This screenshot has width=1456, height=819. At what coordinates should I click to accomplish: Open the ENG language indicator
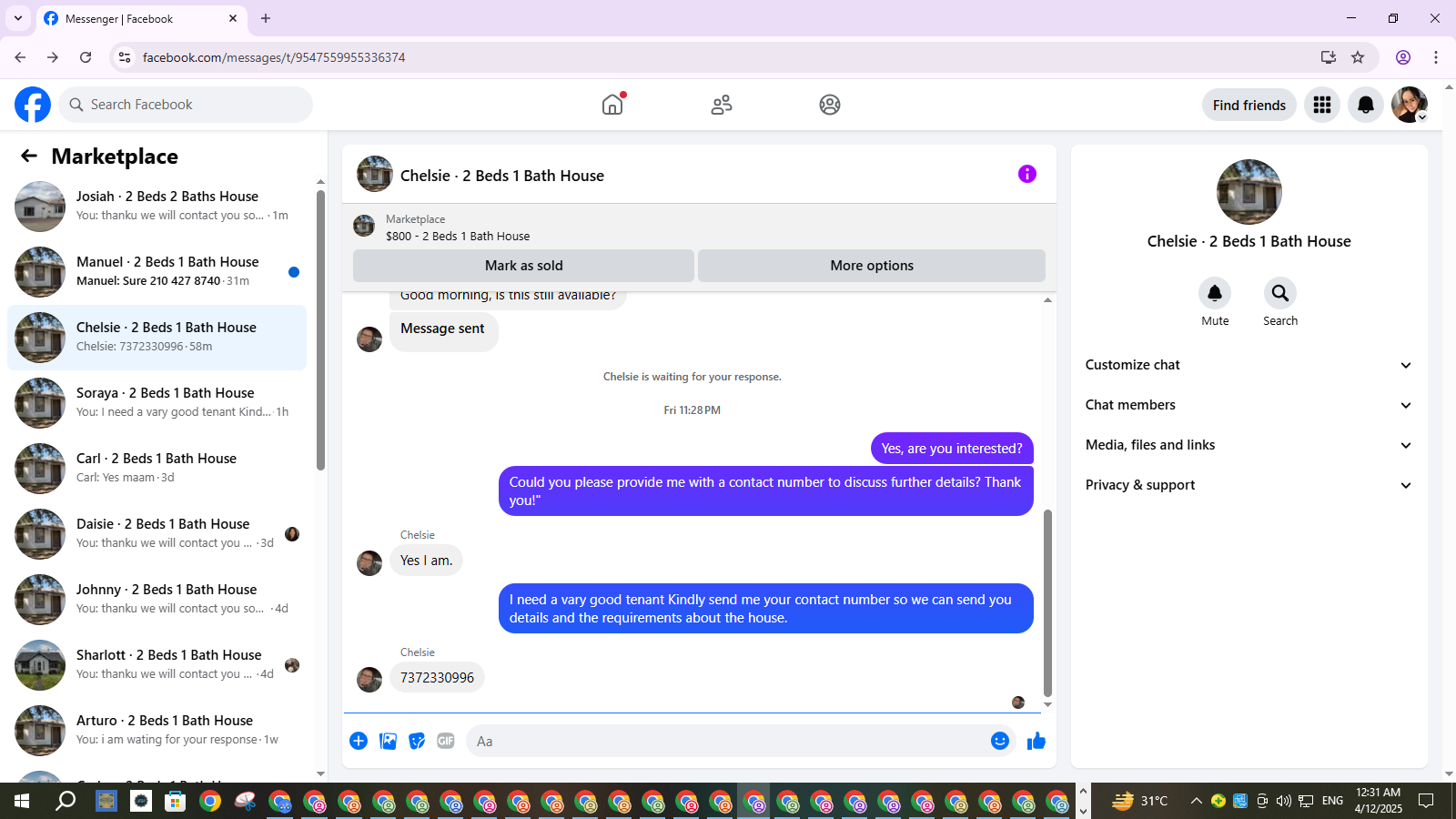point(1332,801)
